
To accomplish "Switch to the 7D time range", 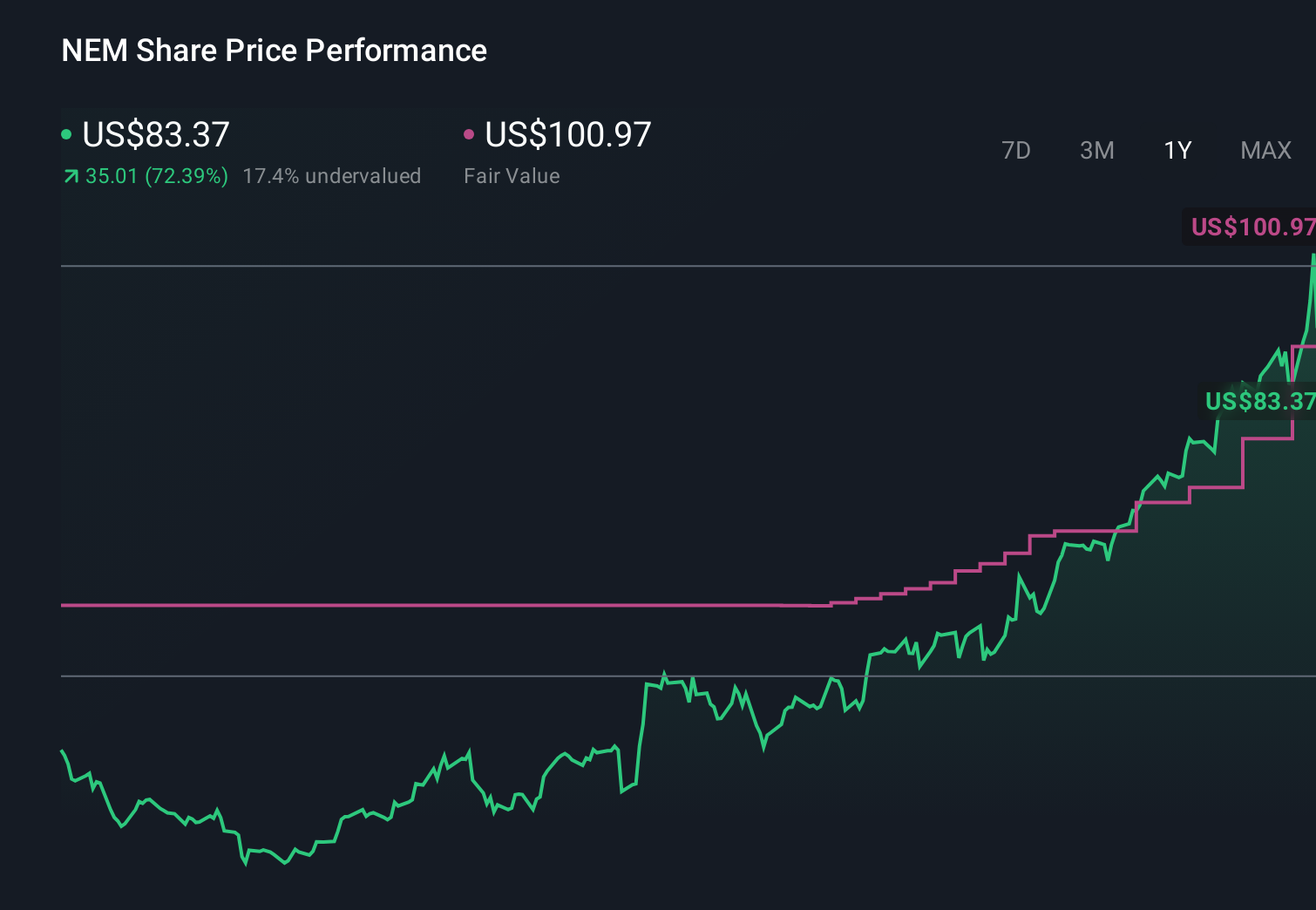I will click(1016, 151).
